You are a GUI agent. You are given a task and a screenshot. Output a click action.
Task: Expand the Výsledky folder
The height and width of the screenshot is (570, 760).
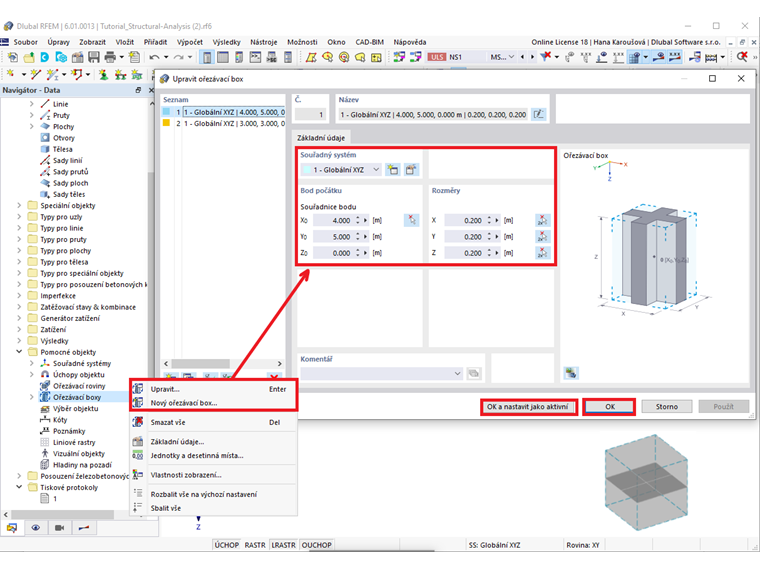[x=19, y=341]
